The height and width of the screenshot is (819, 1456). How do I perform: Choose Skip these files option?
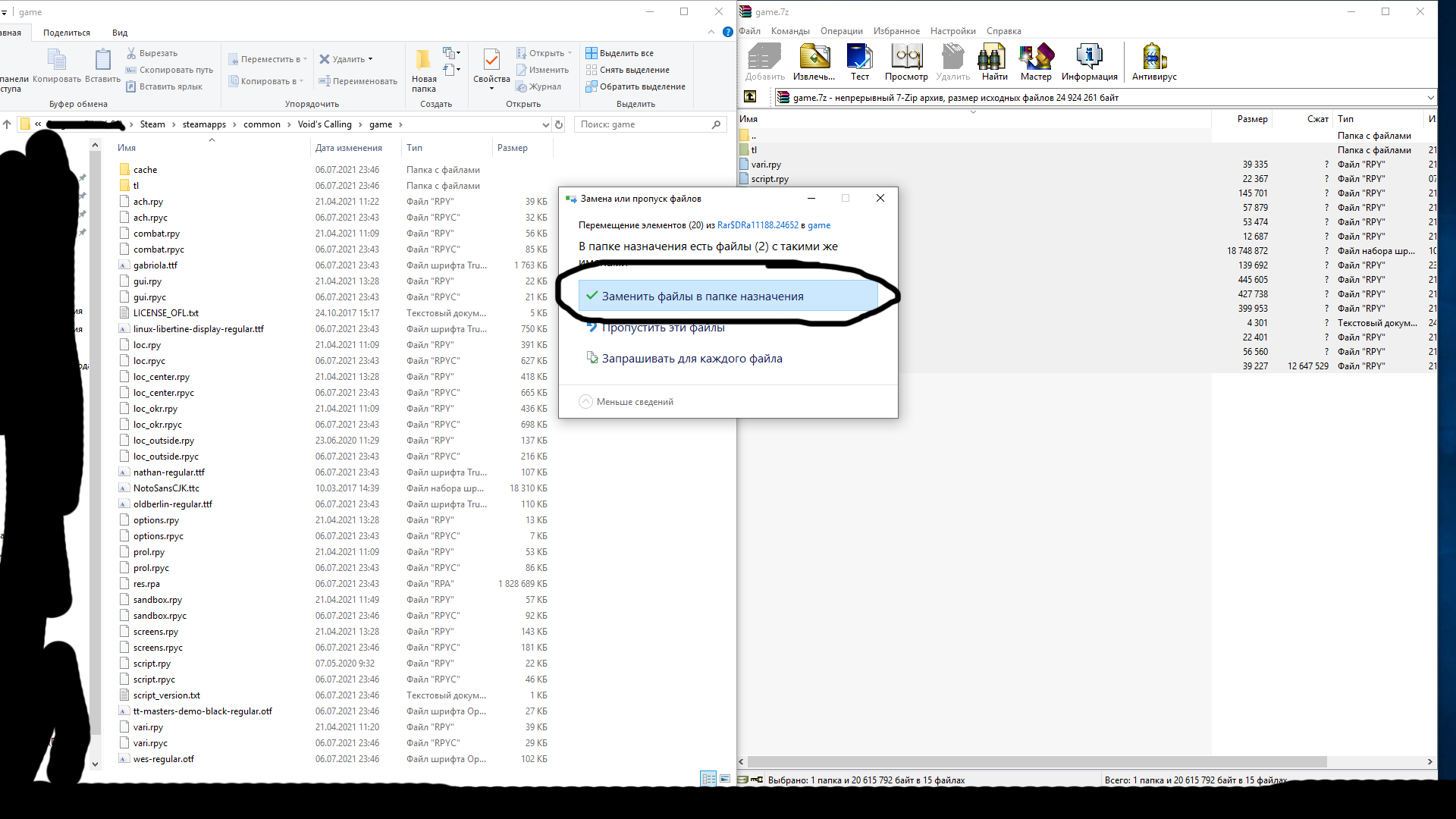(663, 328)
